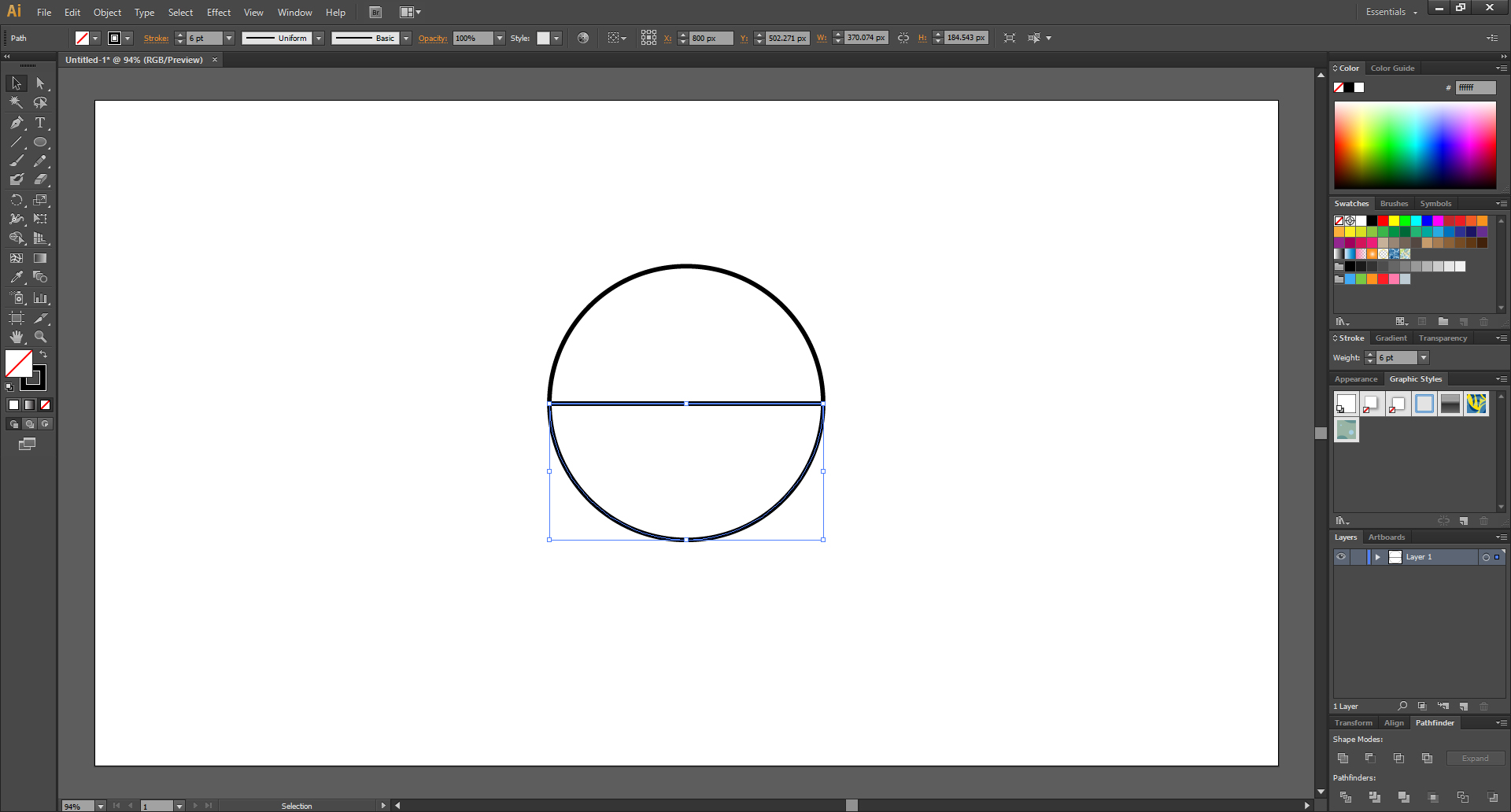Switch to the Align tab
Image resolution: width=1511 pixels, height=812 pixels.
point(1394,723)
